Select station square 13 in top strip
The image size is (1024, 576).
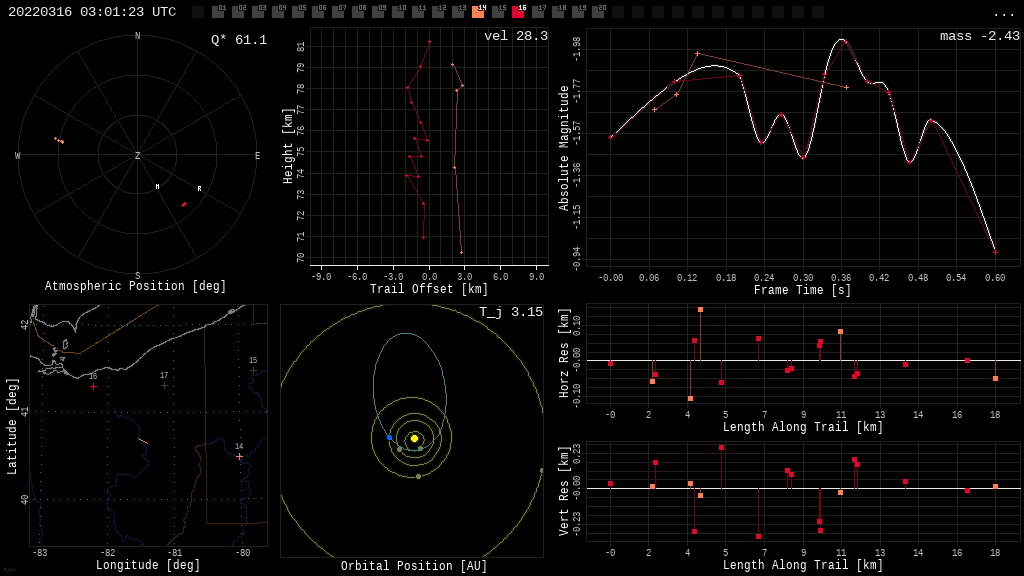[x=458, y=12]
